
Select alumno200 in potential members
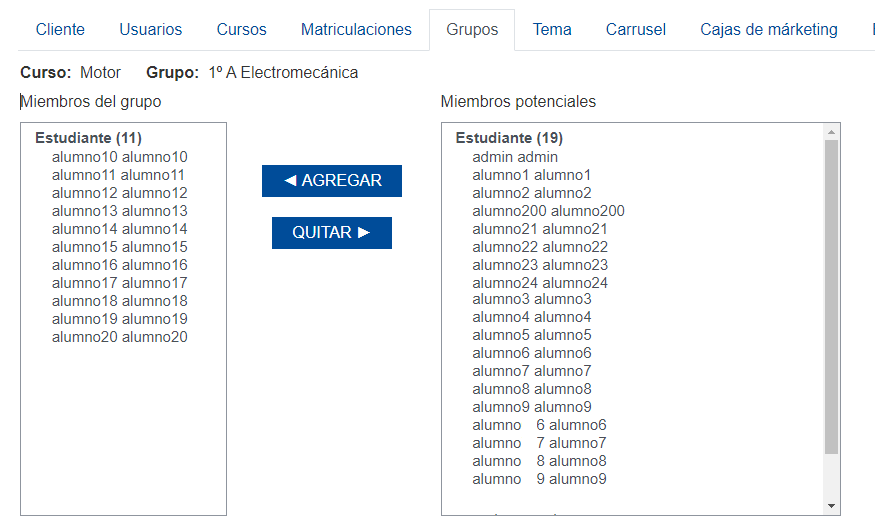[x=548, y=211]
